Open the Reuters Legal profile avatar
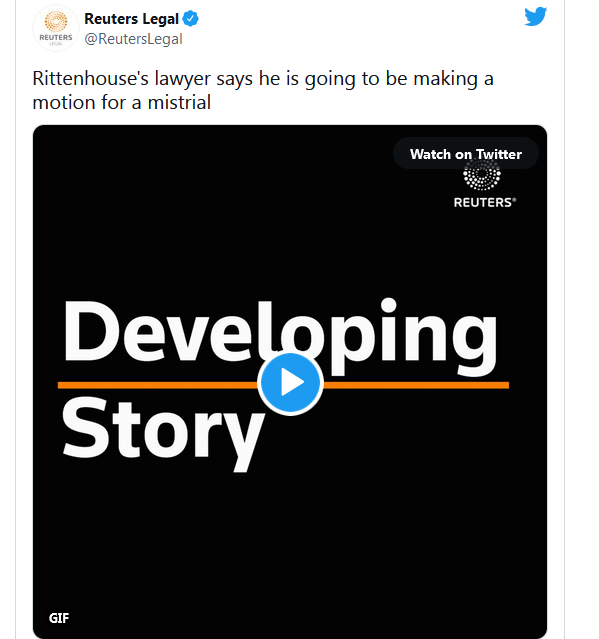Screen dimensions: 599x639 pyautogui.click(x=56, y=28)
